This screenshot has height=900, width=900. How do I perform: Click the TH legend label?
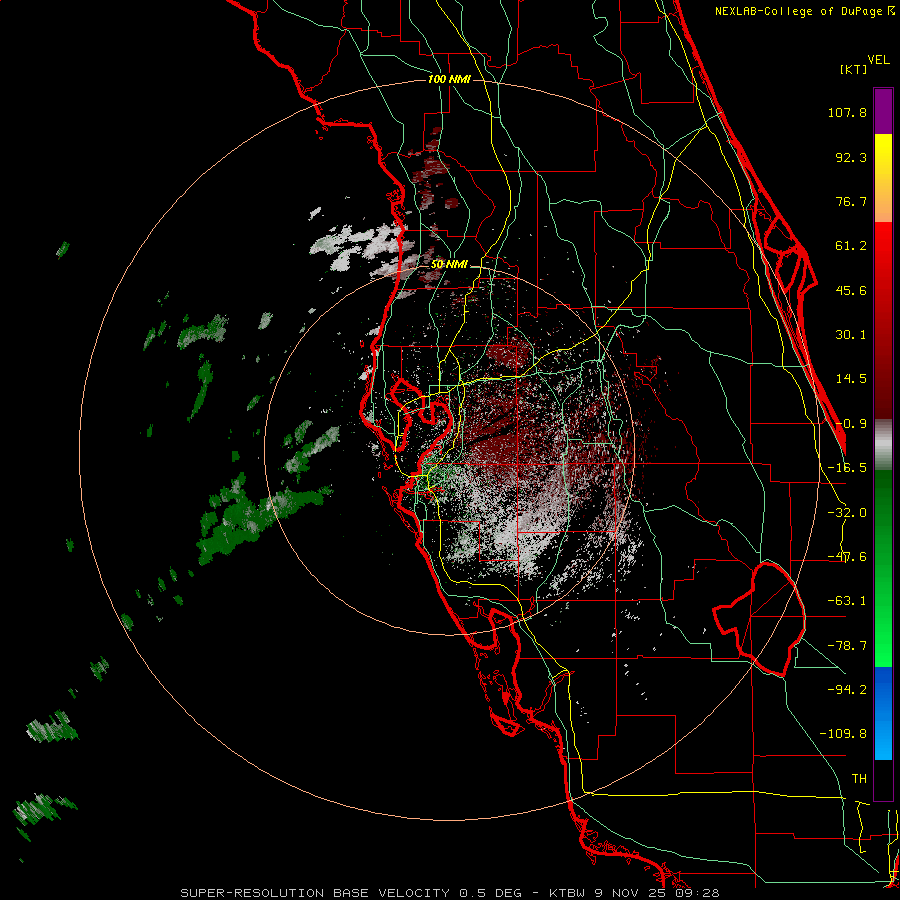(x=859, y=778)
